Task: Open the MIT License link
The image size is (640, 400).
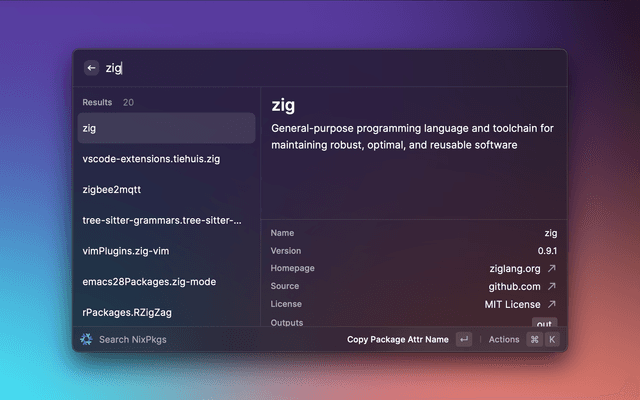Action: pos(512,304)
